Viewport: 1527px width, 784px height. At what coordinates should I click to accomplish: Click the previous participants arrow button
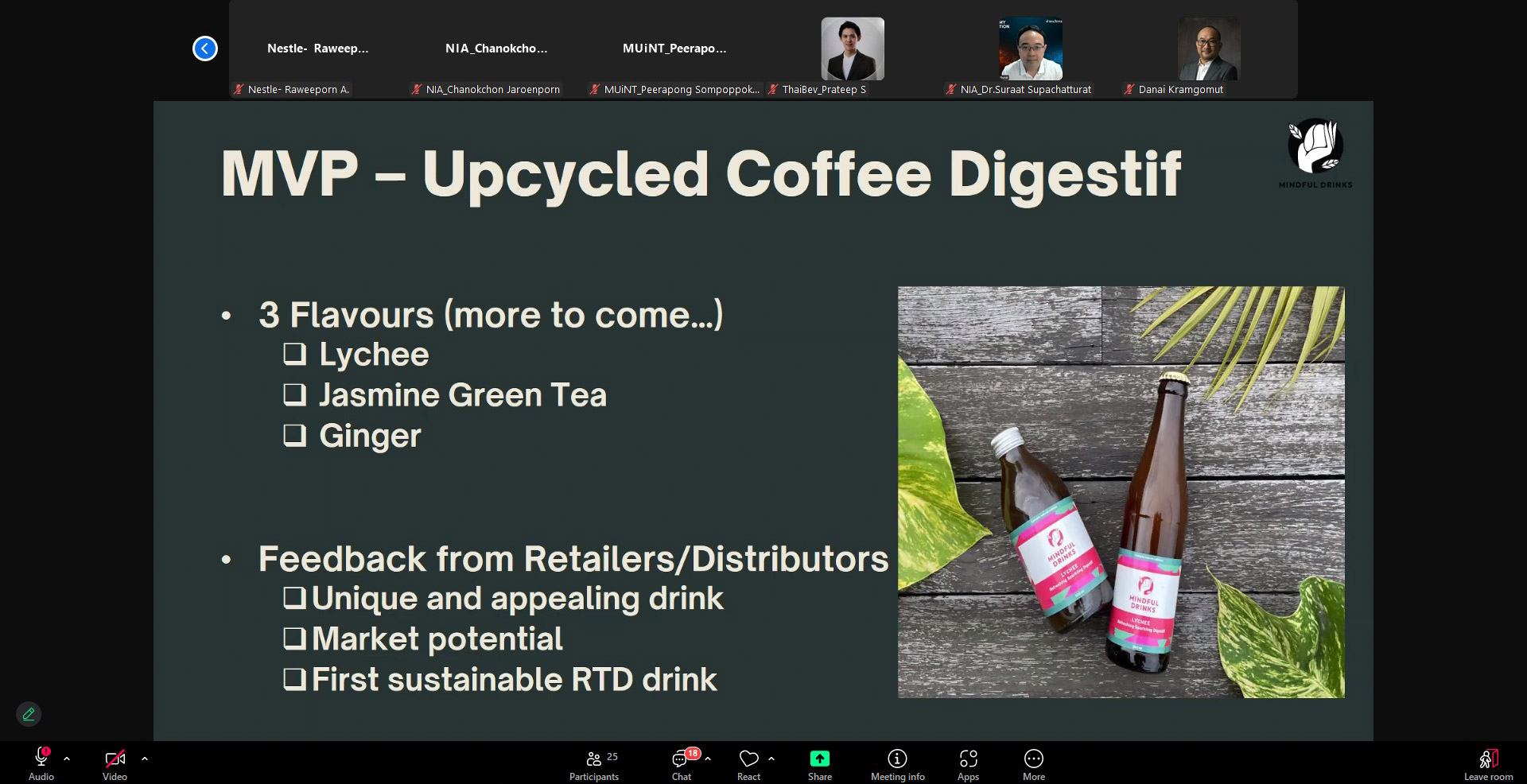pos(205,49)
